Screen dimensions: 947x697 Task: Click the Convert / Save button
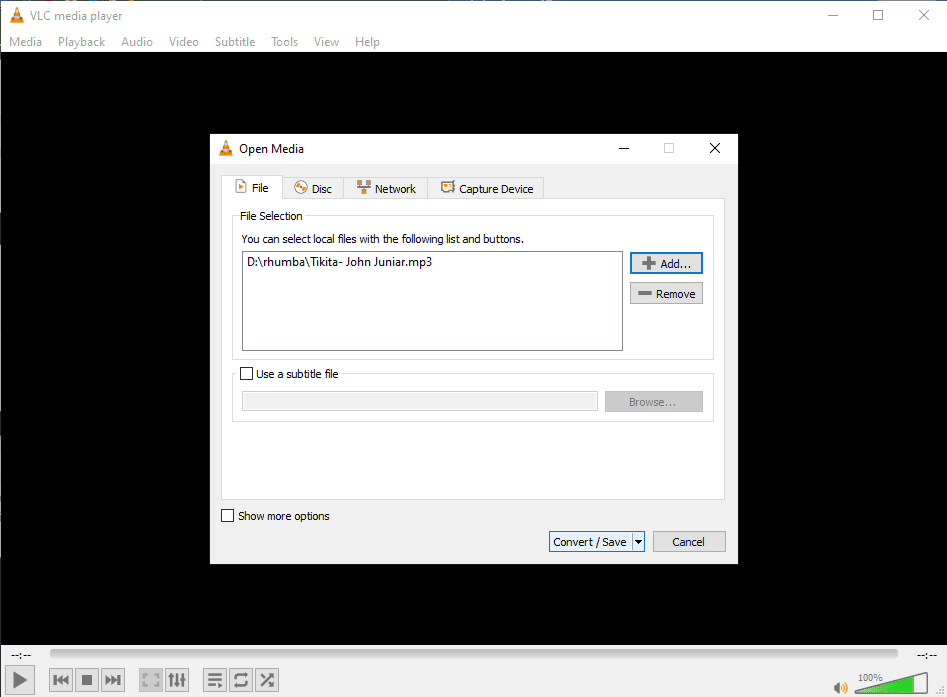click(590, 542)
